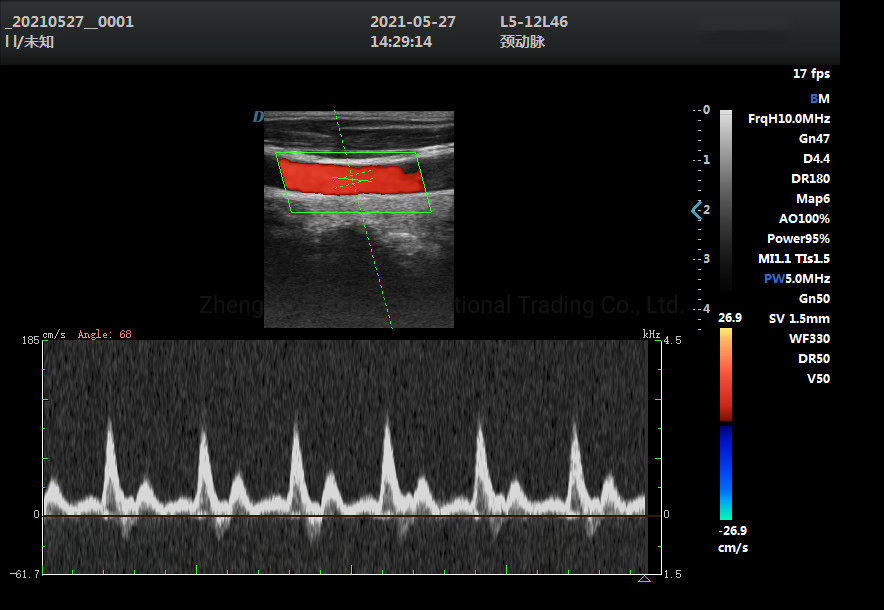Click the 未知 patient info text
The image size is (884, 610).
tap(39, 42)
